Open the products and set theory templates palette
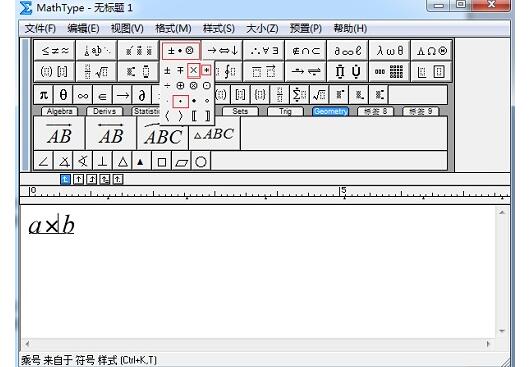The image size is (532, 367). [x=347, y=72]
